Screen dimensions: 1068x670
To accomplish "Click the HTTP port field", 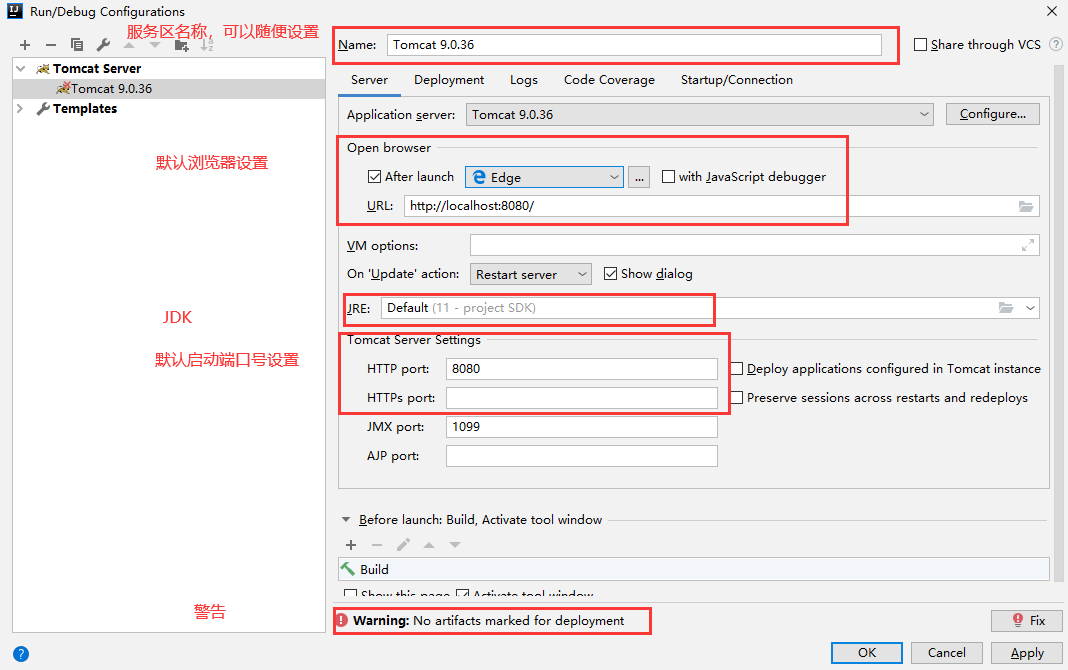I will click(582, 369).
